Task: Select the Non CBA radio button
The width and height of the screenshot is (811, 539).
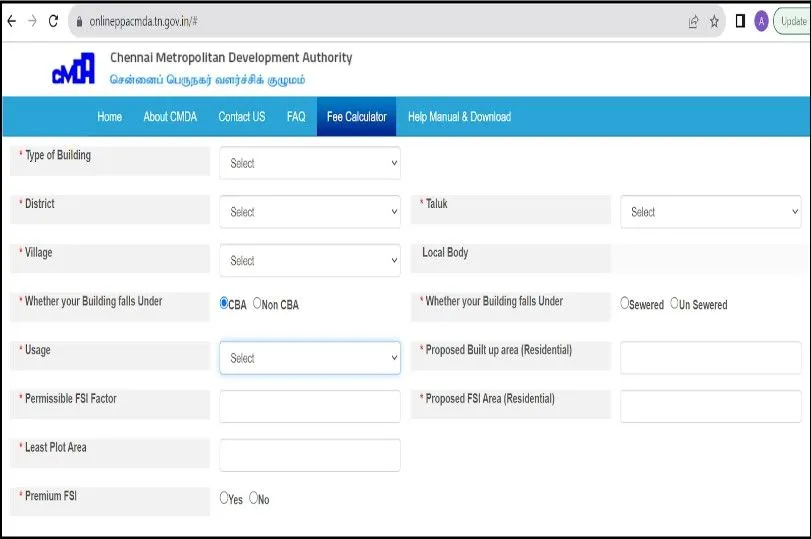Action: click(258, 303)
